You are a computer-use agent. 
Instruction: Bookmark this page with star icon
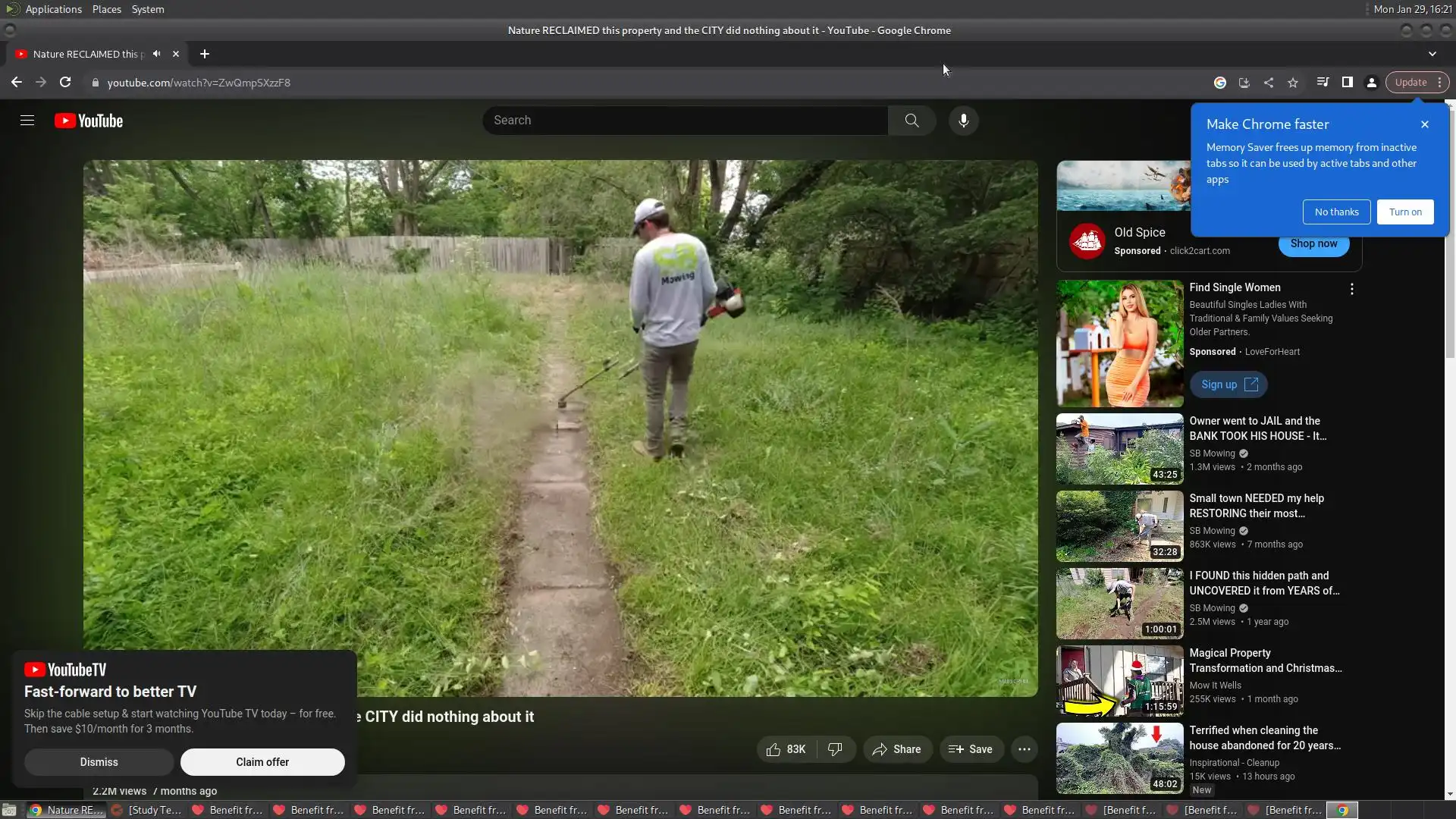[x=1293, y=83]
